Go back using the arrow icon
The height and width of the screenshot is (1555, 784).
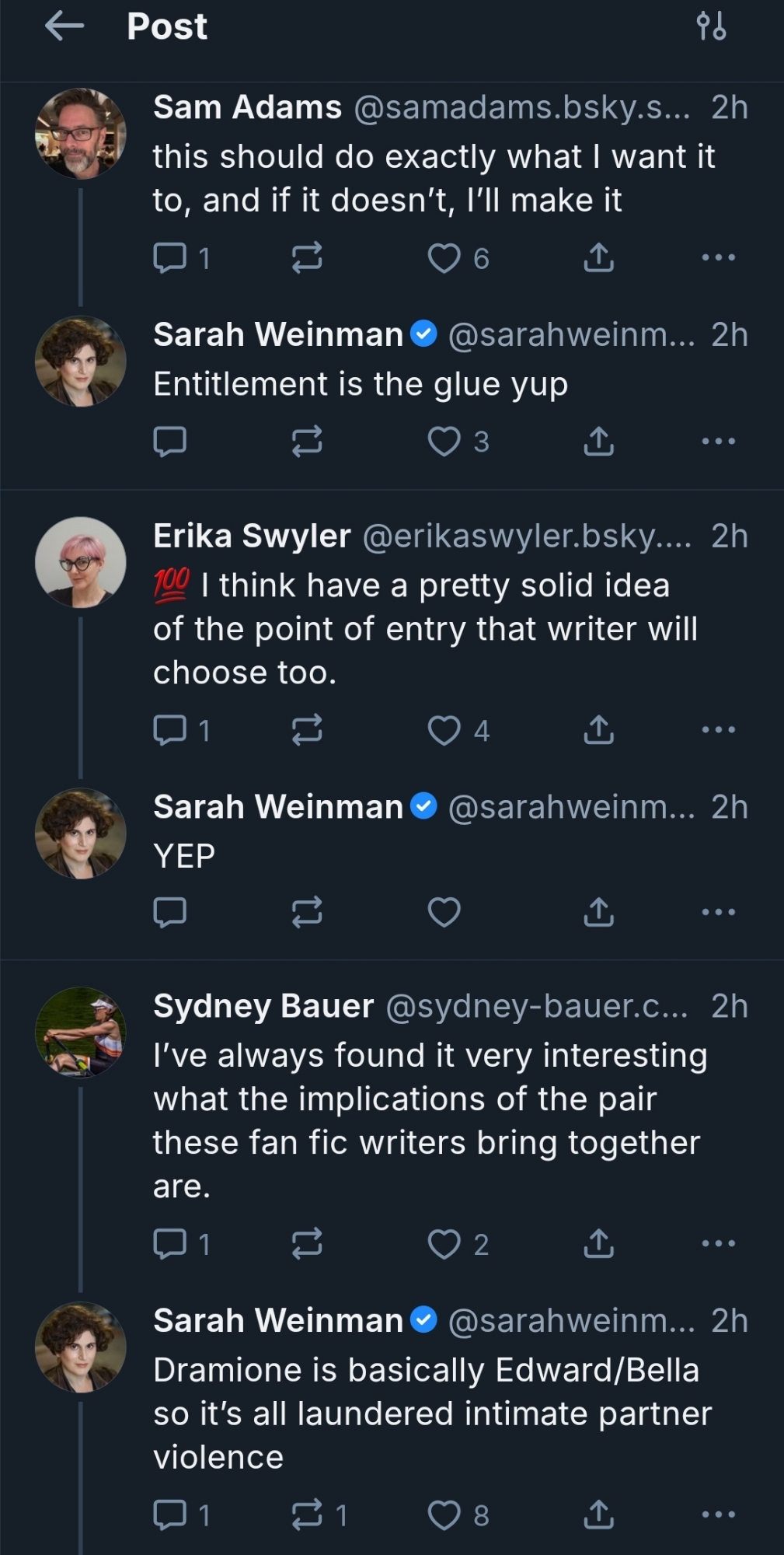click(64, 26)
